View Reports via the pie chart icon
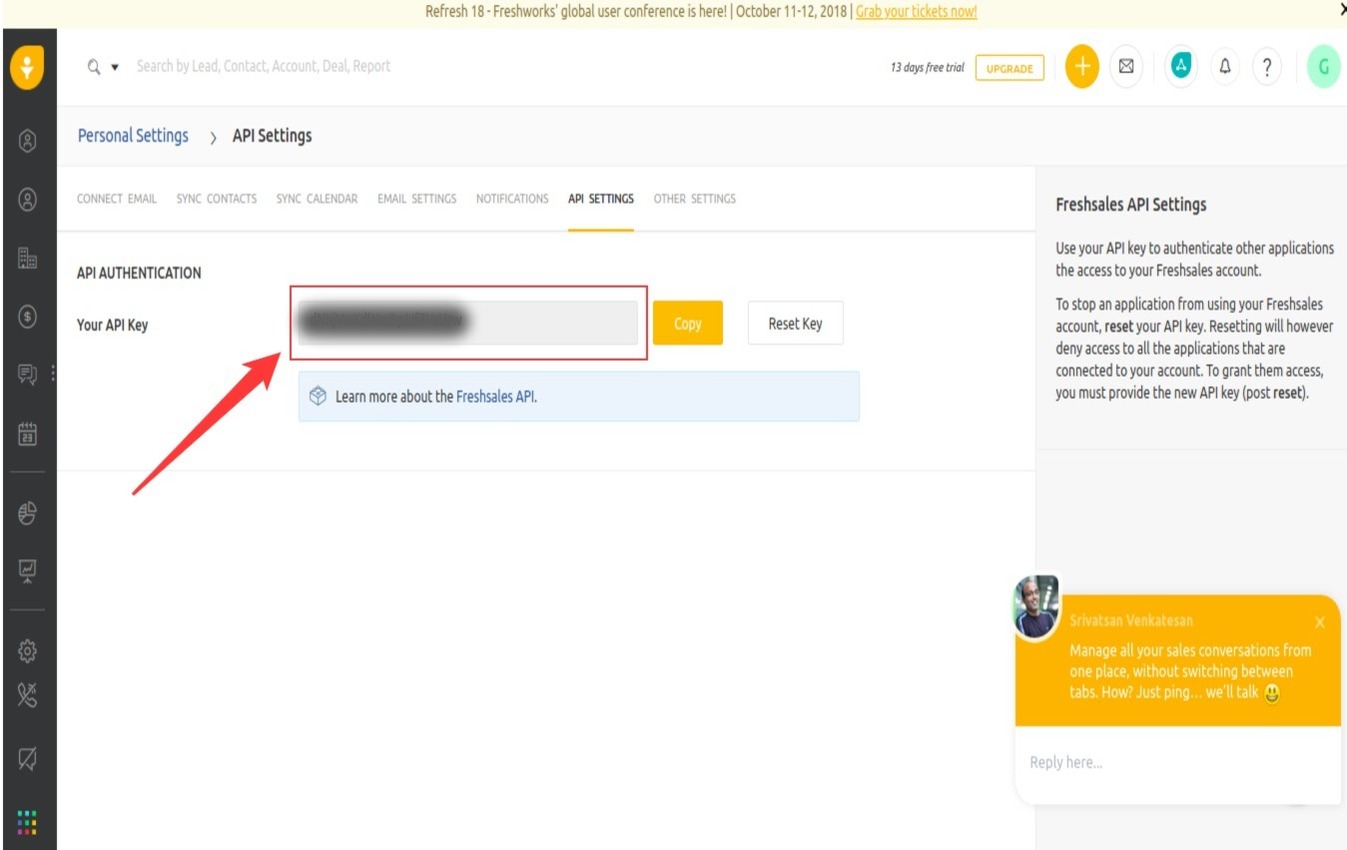1347x850 pixels. pos(27,513)
